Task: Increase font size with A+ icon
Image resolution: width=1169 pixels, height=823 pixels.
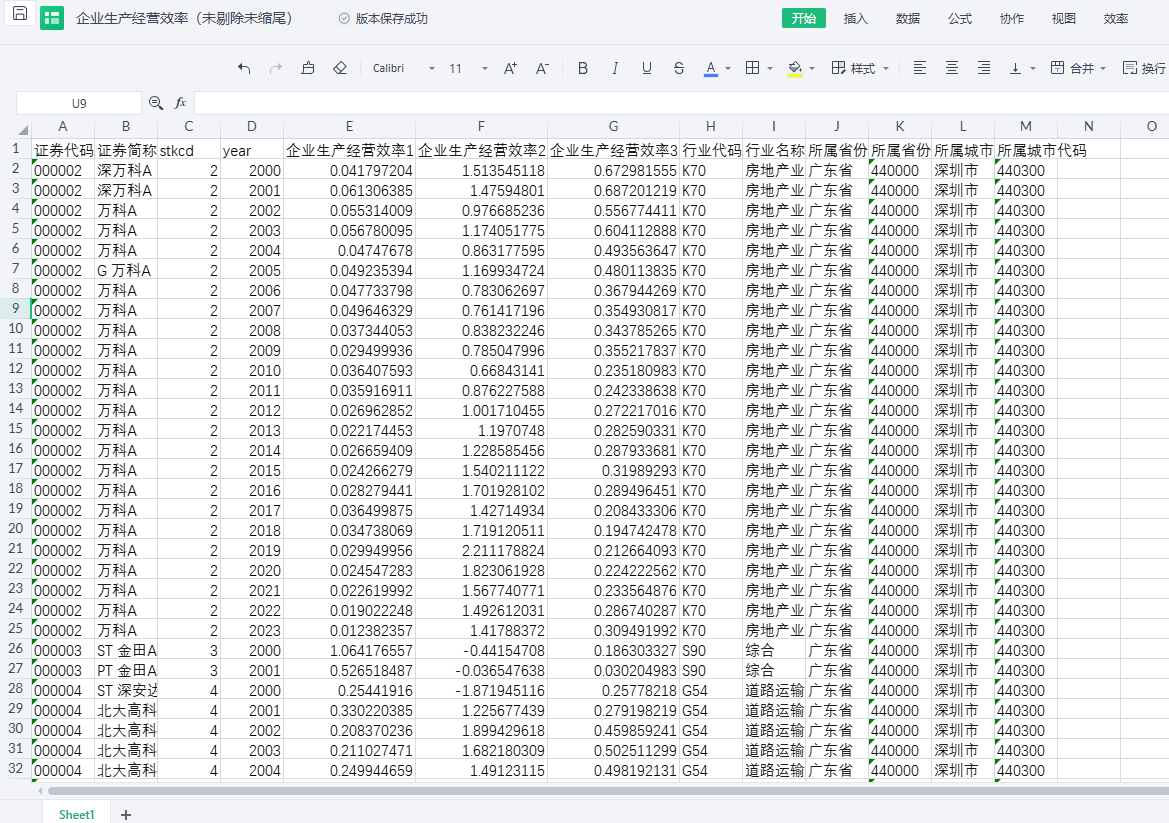Action: [x=511, y=69]
